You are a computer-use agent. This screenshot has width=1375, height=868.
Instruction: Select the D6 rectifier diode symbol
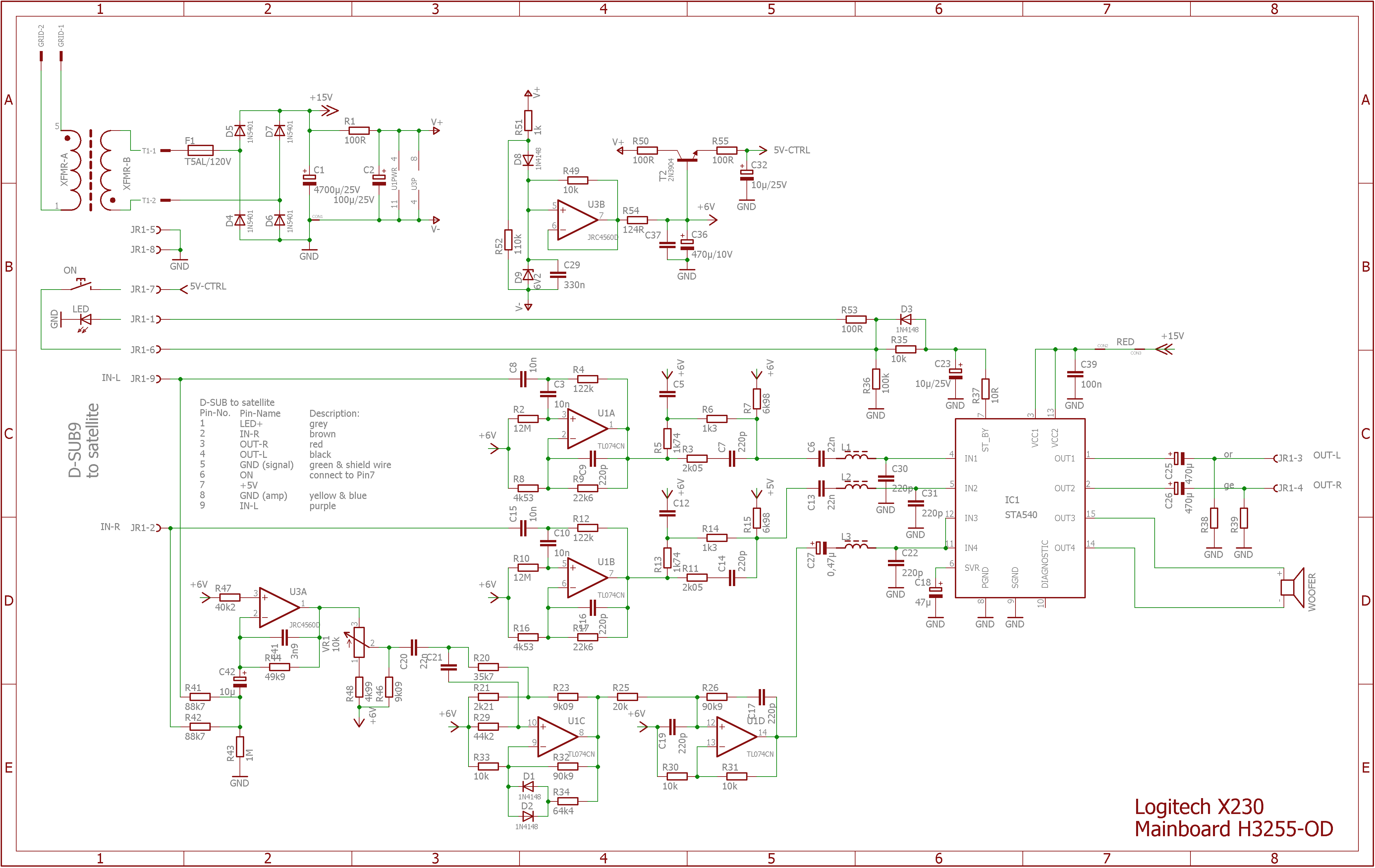[279, 220]
